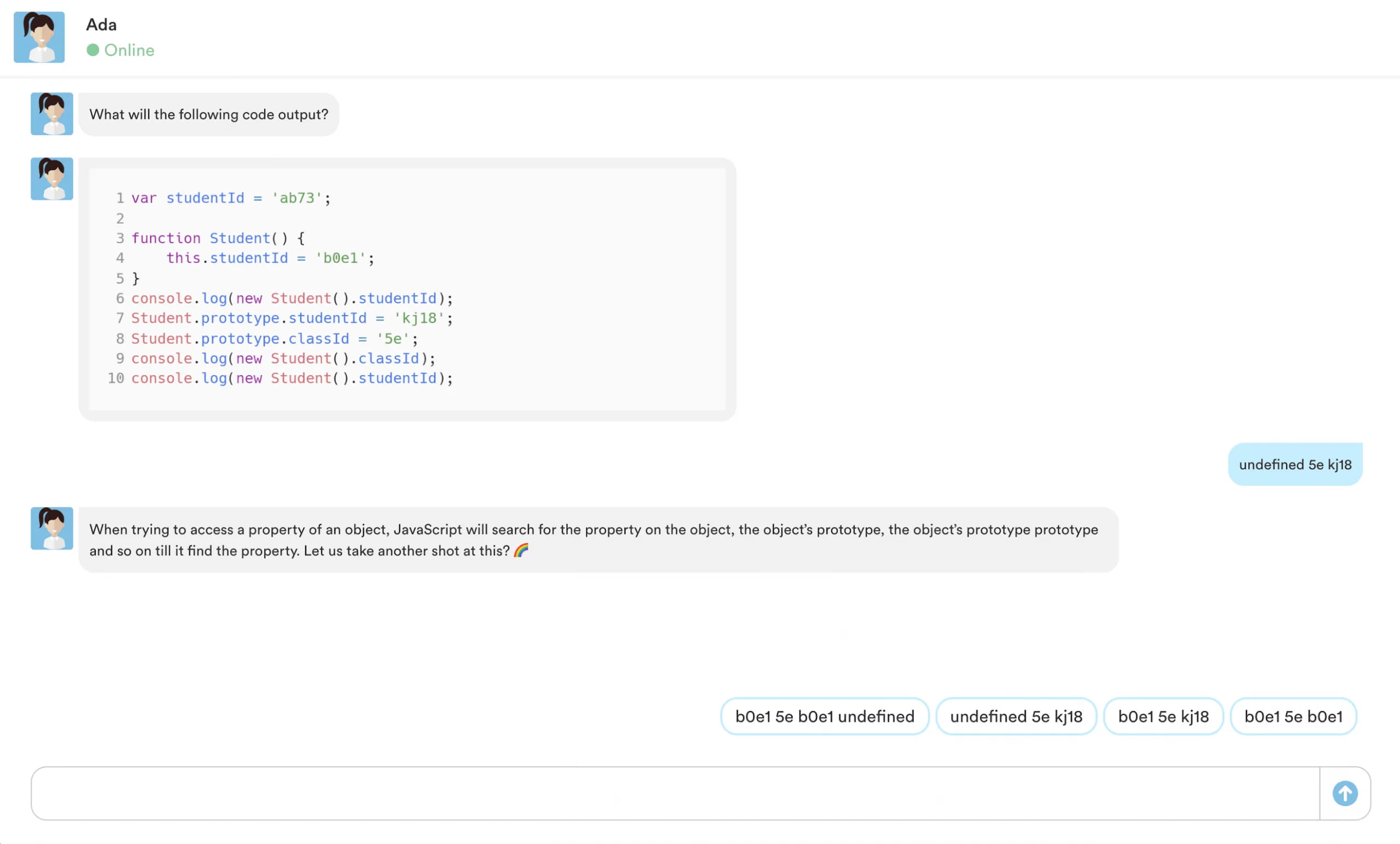Click the prototype chain explanation message
The image size is (1400, 844).
coord(593,539)
